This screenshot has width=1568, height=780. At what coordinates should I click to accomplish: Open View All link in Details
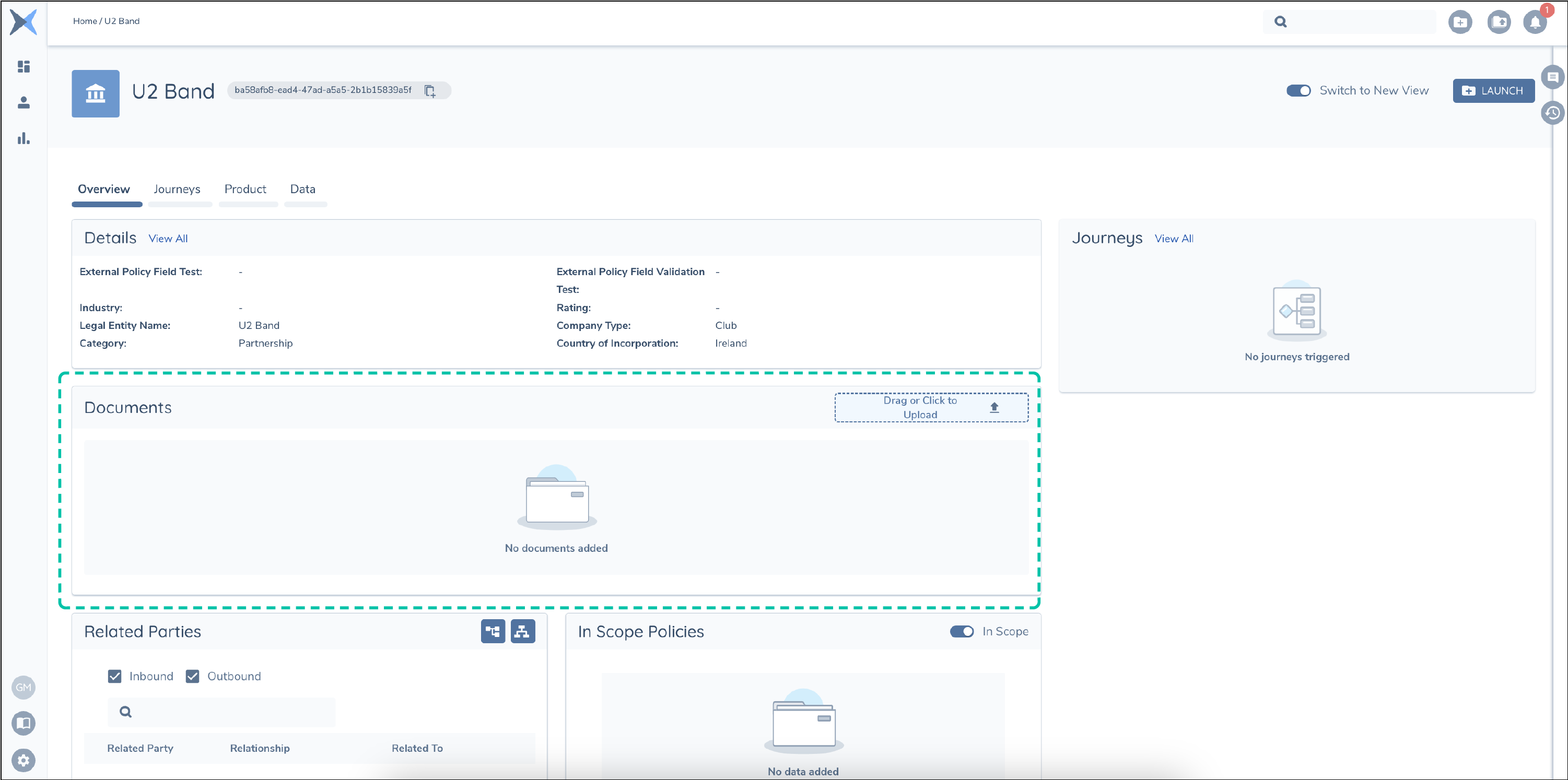[x=168, y=239]
